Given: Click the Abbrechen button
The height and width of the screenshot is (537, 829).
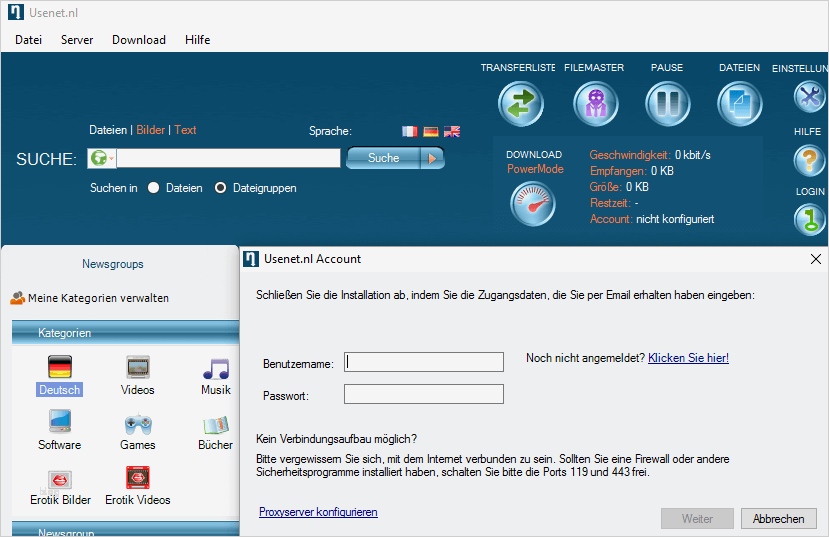Looking at the screenshot, I should 779,519.
